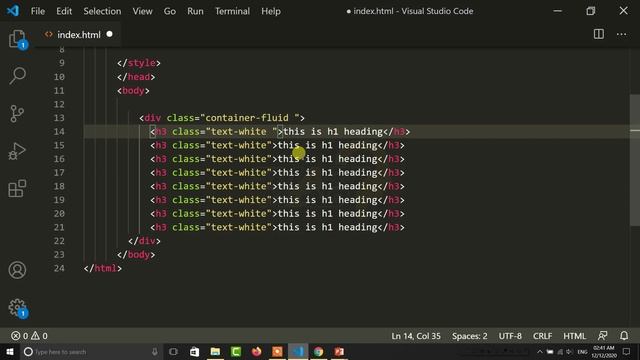Open File Explorer from the taskbar
The width and height of the screenshot is (640, 360).
tap(215, 351)
